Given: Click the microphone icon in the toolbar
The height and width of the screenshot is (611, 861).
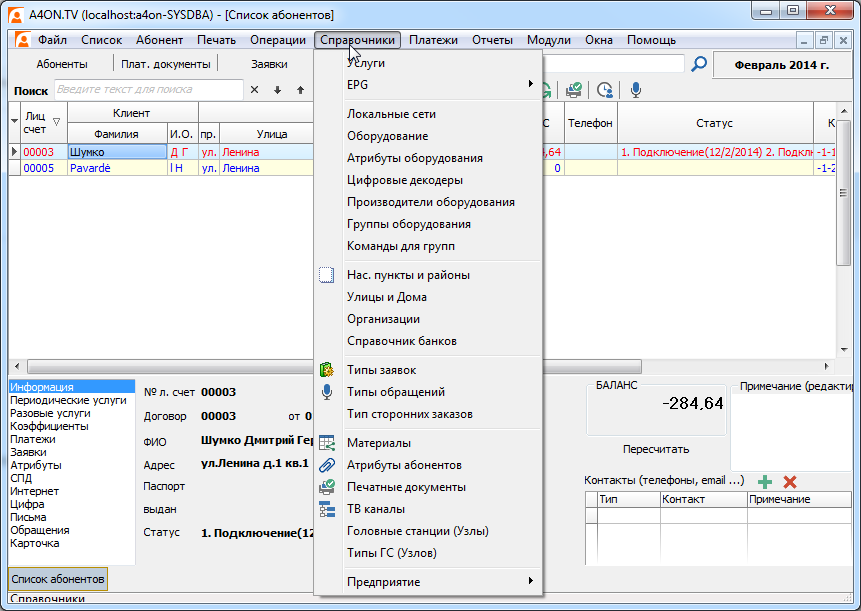Looking at the screenshot, I should (x=635, y=90).
